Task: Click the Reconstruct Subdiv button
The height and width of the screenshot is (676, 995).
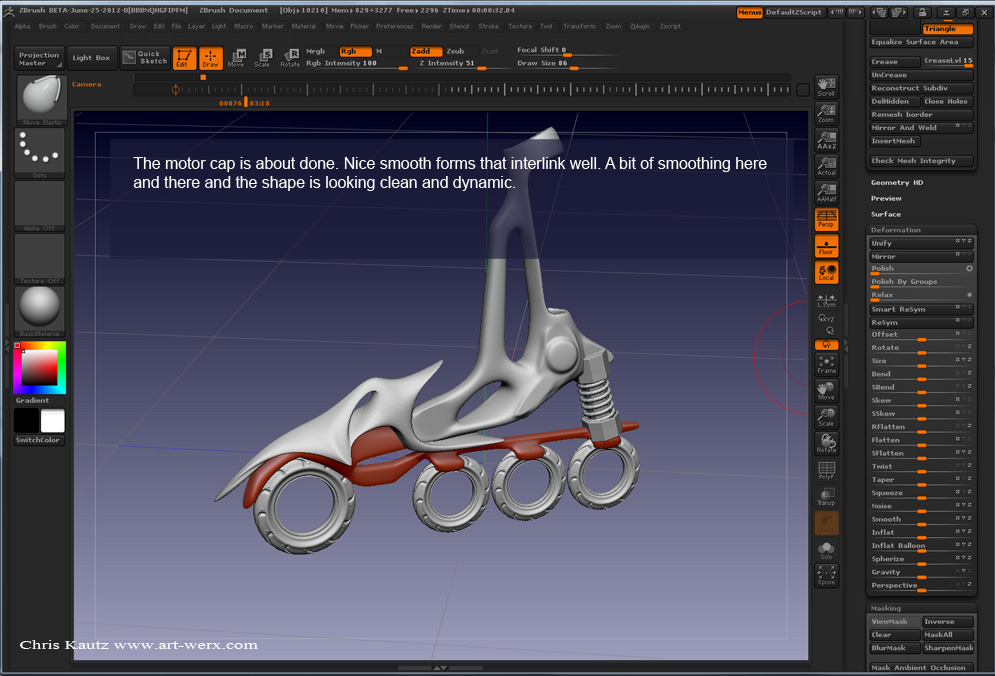Action: tap(921, 88)
